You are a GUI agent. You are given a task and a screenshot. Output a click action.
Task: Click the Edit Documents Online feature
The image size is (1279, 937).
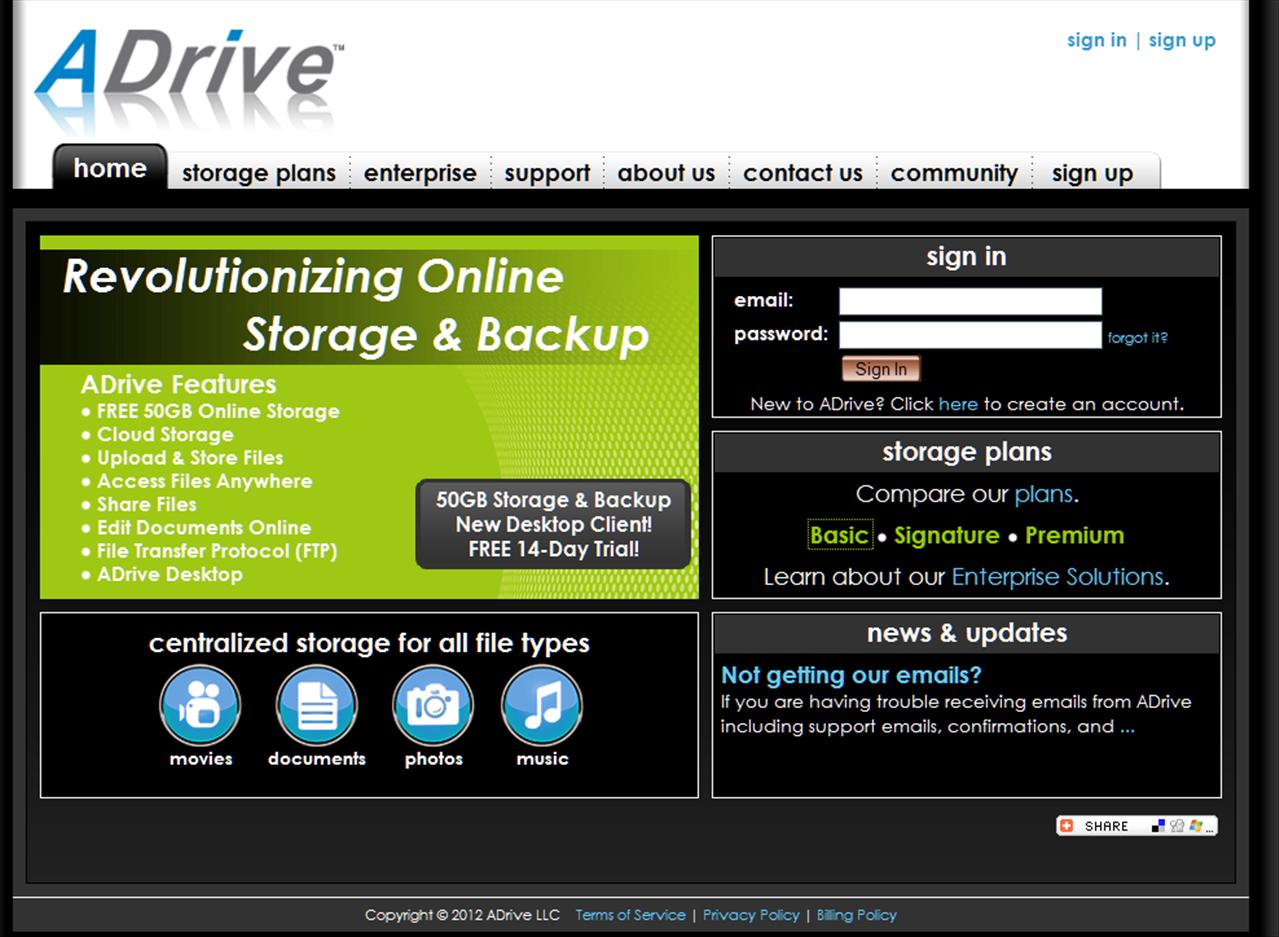pos(204,527)
